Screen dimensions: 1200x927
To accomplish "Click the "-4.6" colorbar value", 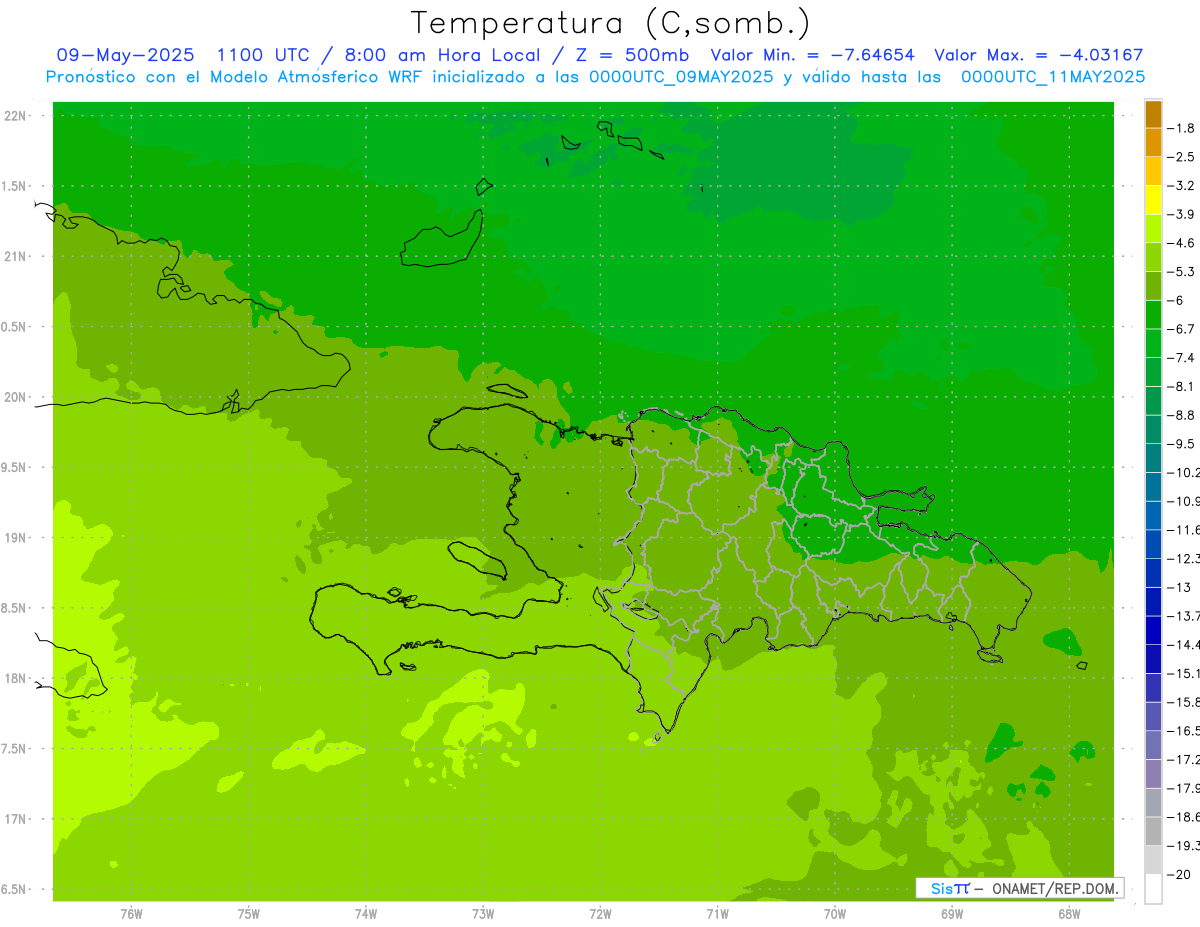I will (x=1183, y=243).
